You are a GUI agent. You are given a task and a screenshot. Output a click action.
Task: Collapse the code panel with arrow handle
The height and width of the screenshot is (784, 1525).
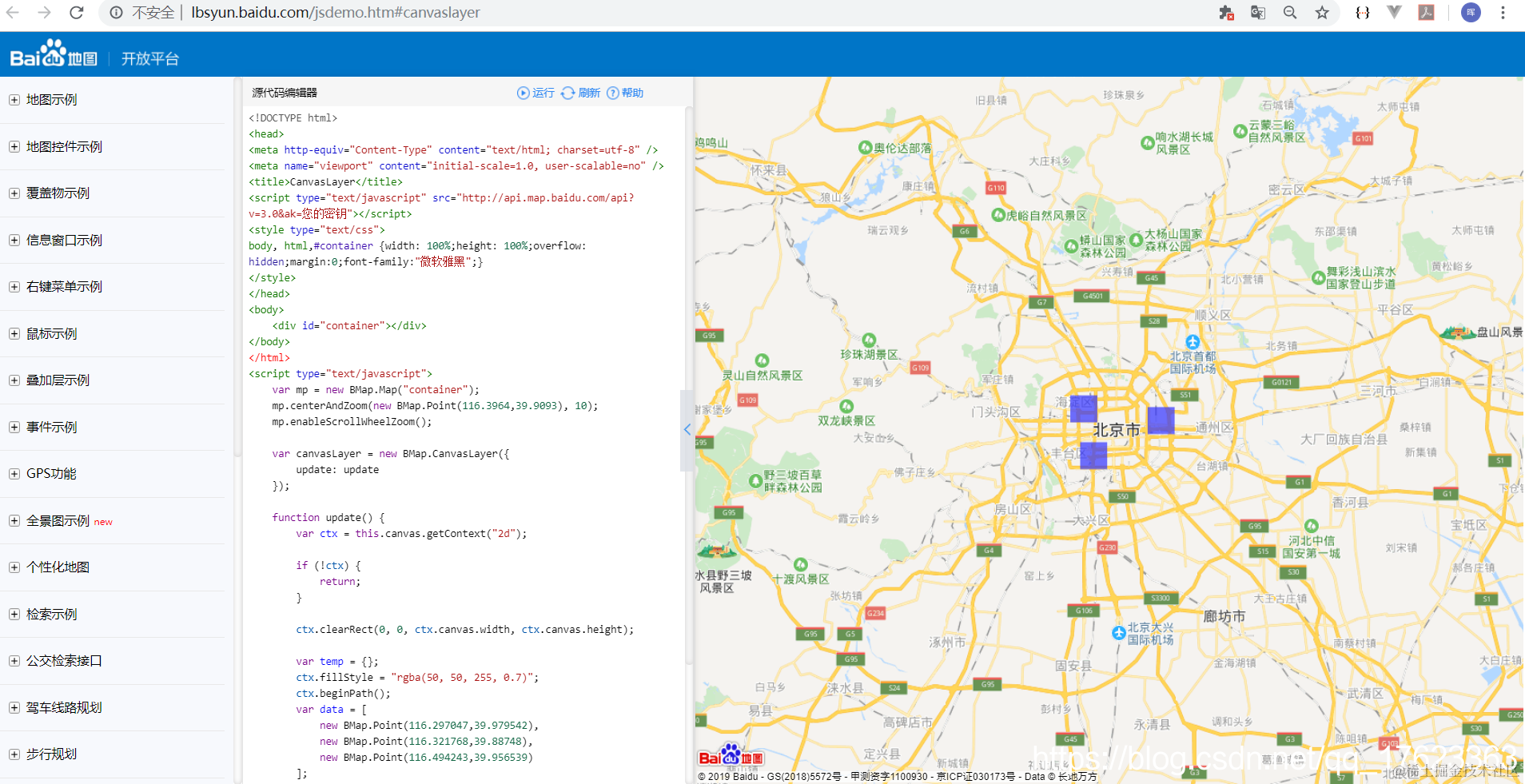point(687,430)
